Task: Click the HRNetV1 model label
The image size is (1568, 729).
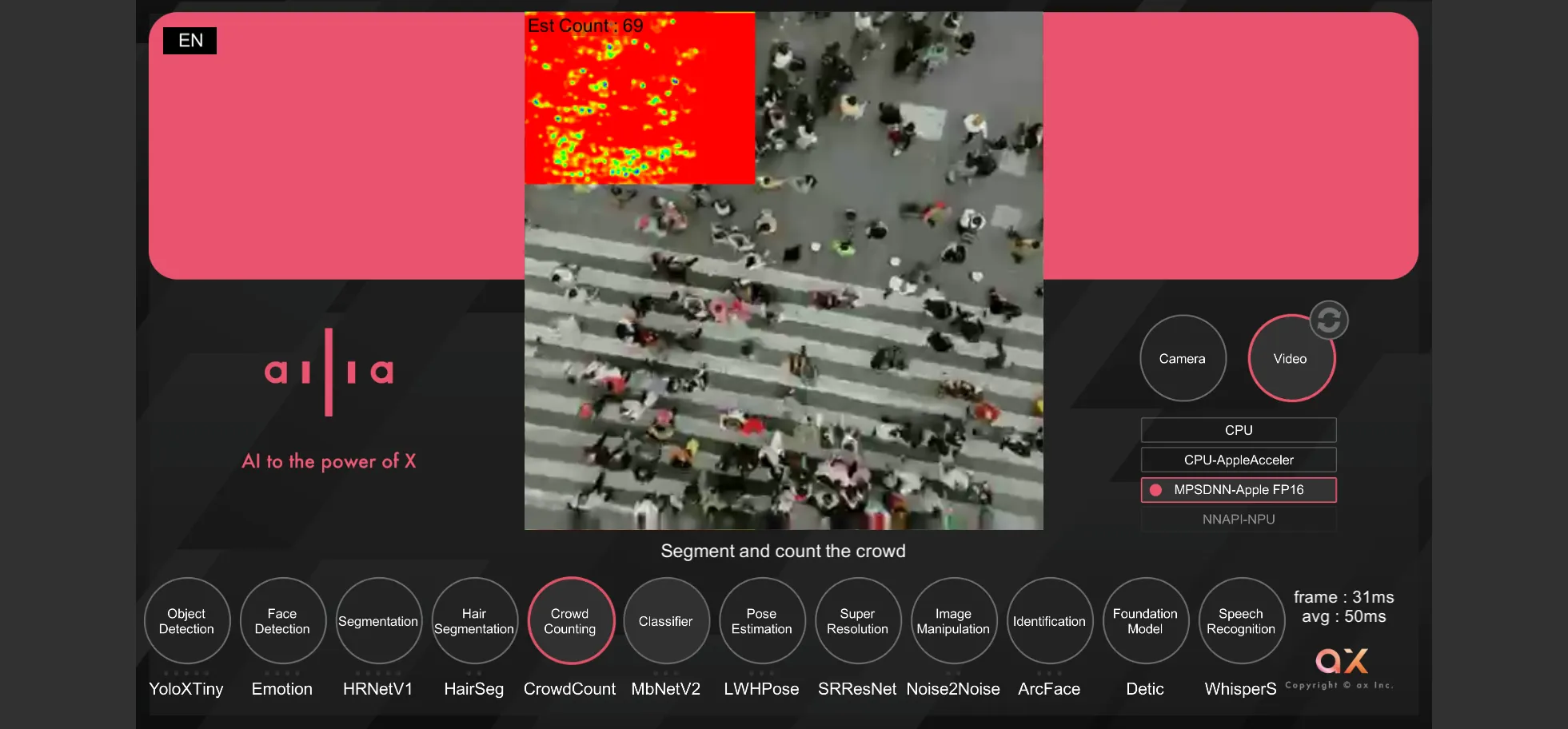Action: (x=378, y=689)
